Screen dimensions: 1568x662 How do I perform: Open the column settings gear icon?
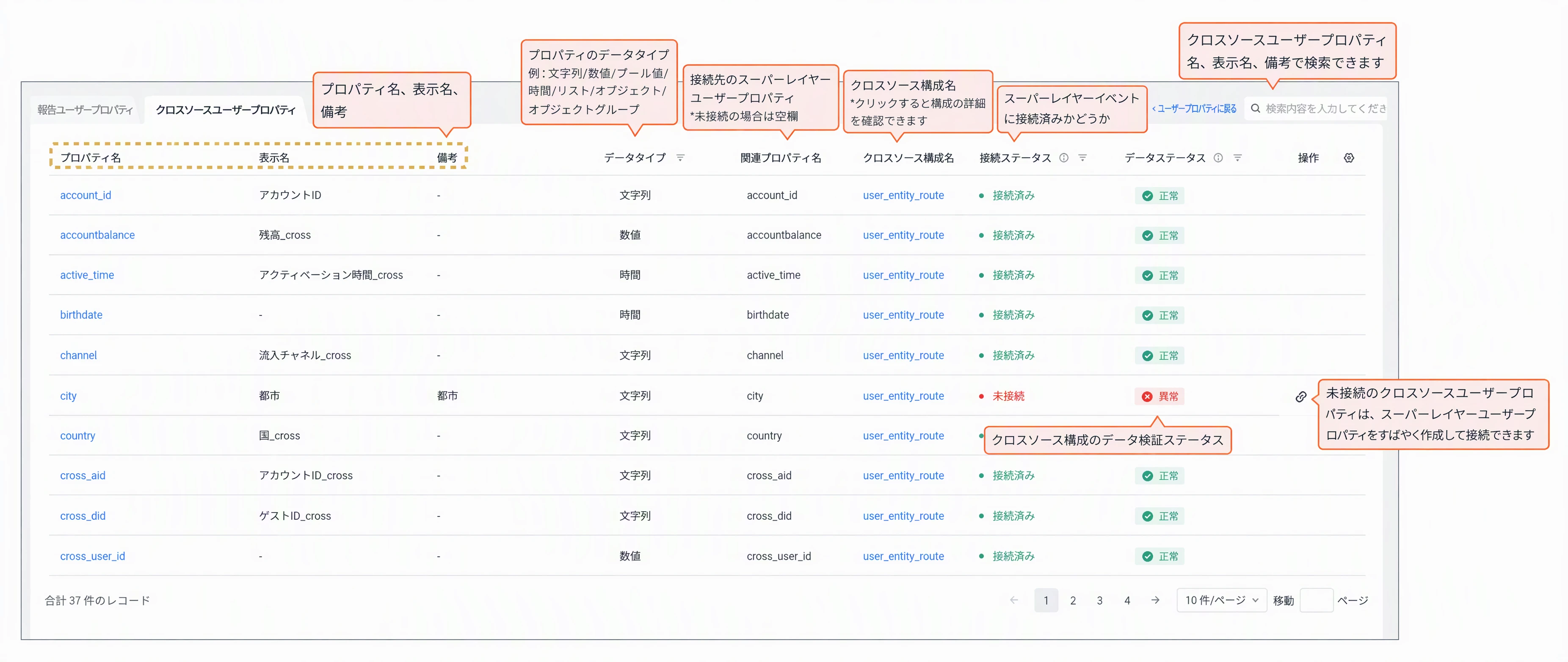coord(1349,157)
